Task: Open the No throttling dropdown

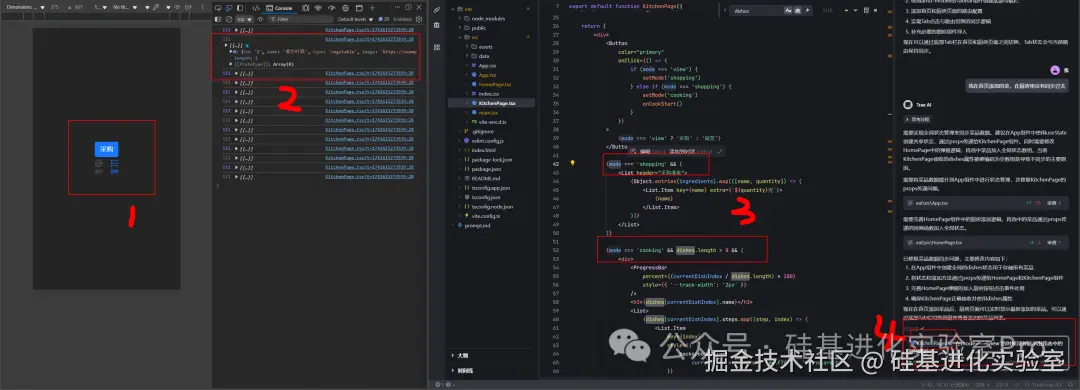Action: point(126,7)
